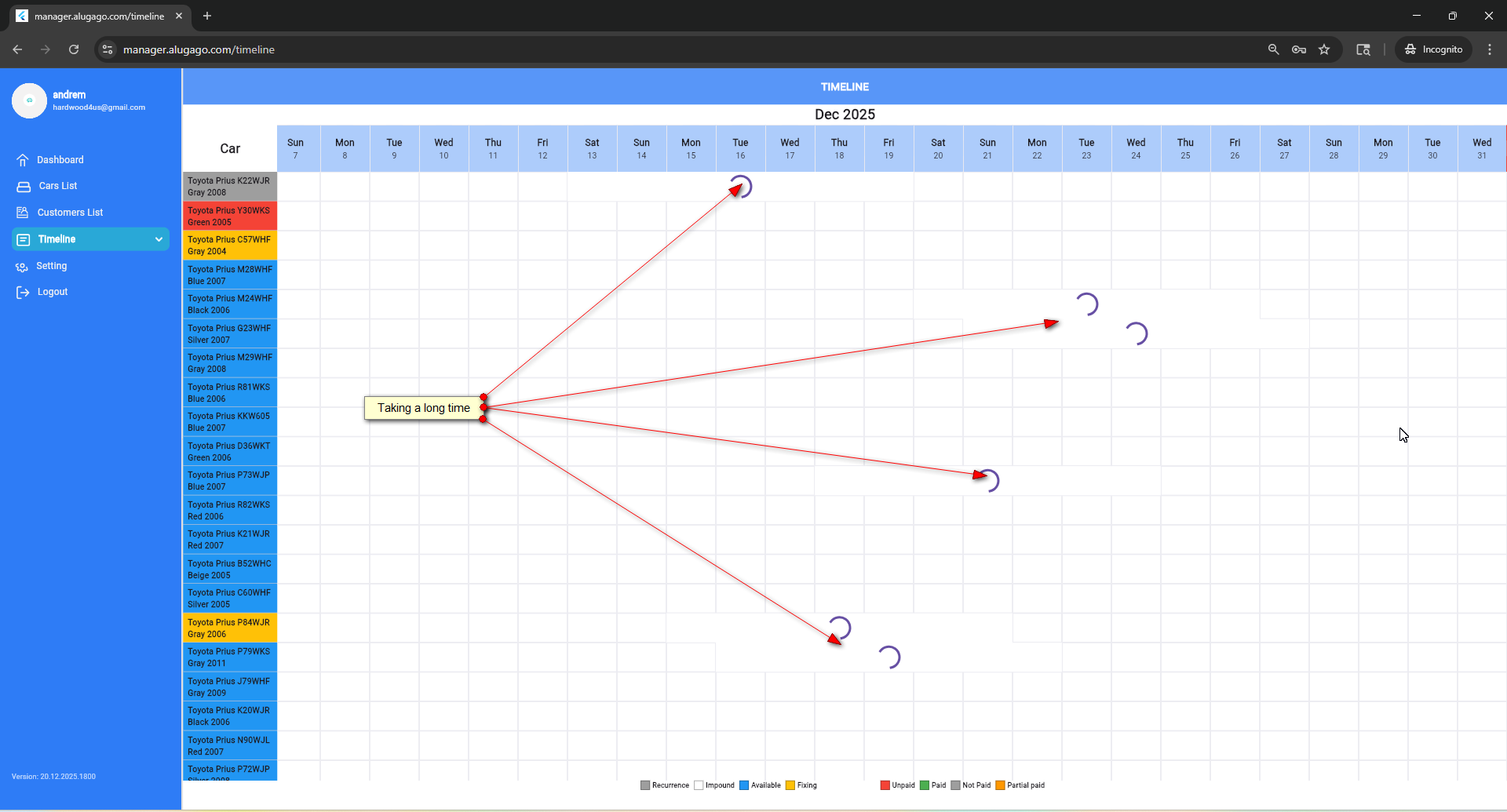Screen dimensions: 1507x812
Task: Click the Incognito profile button
Action: [x=1433, y=49]
